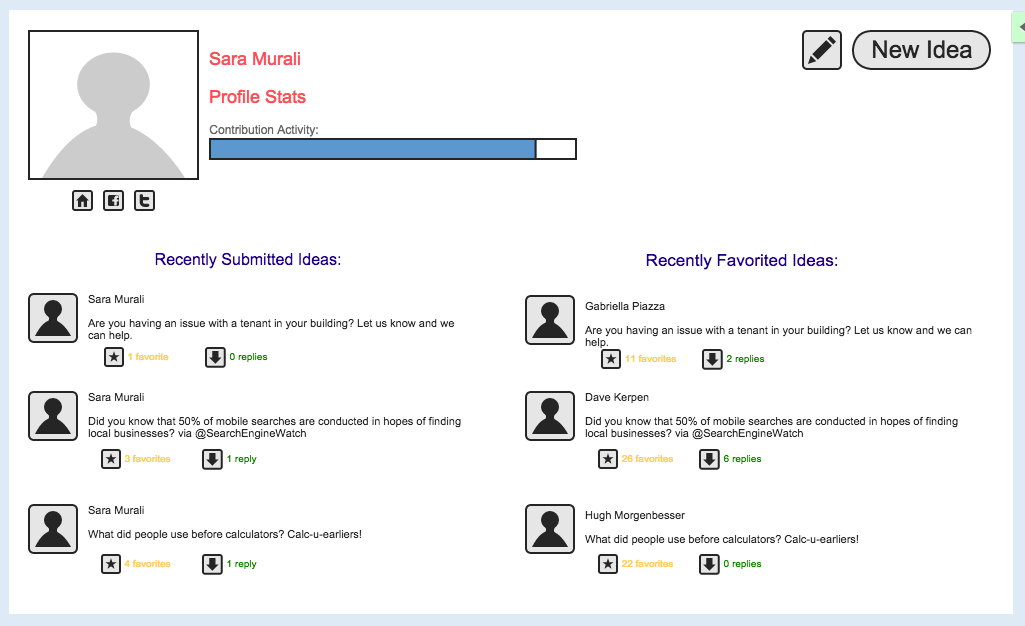
Task: Click the 'Contribution Activity:' label
Action: [x=263, y=129]
